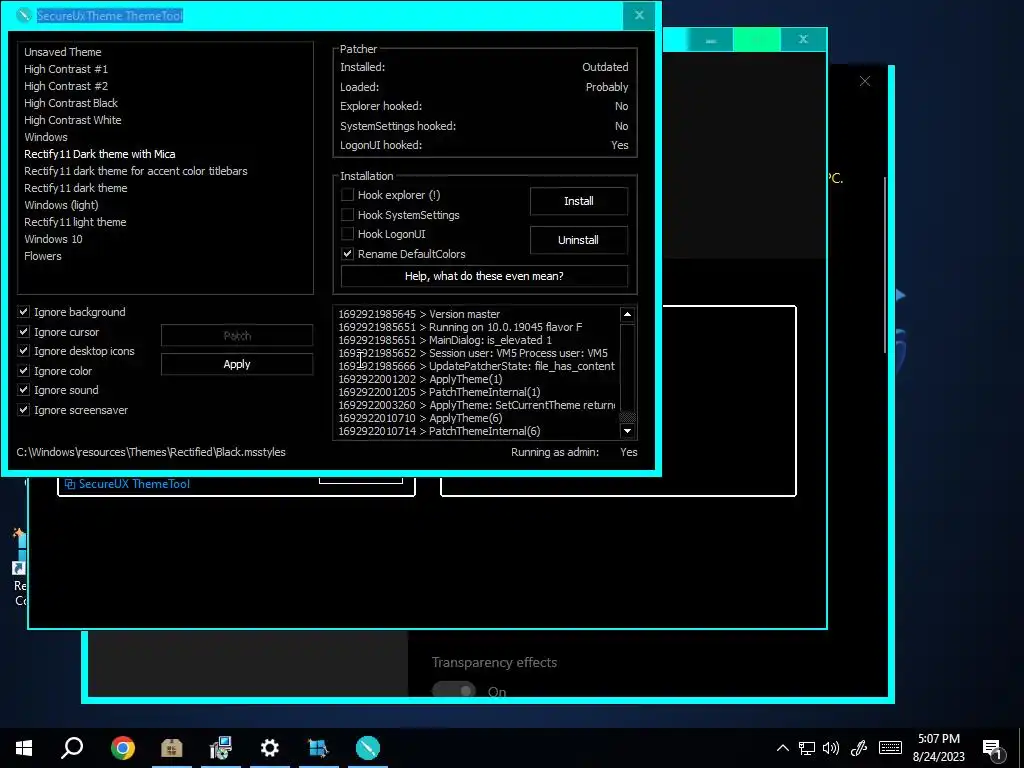1024x768 pixels.
Task: Click log line PatchThemeInternal(6)
Action: 440,431
